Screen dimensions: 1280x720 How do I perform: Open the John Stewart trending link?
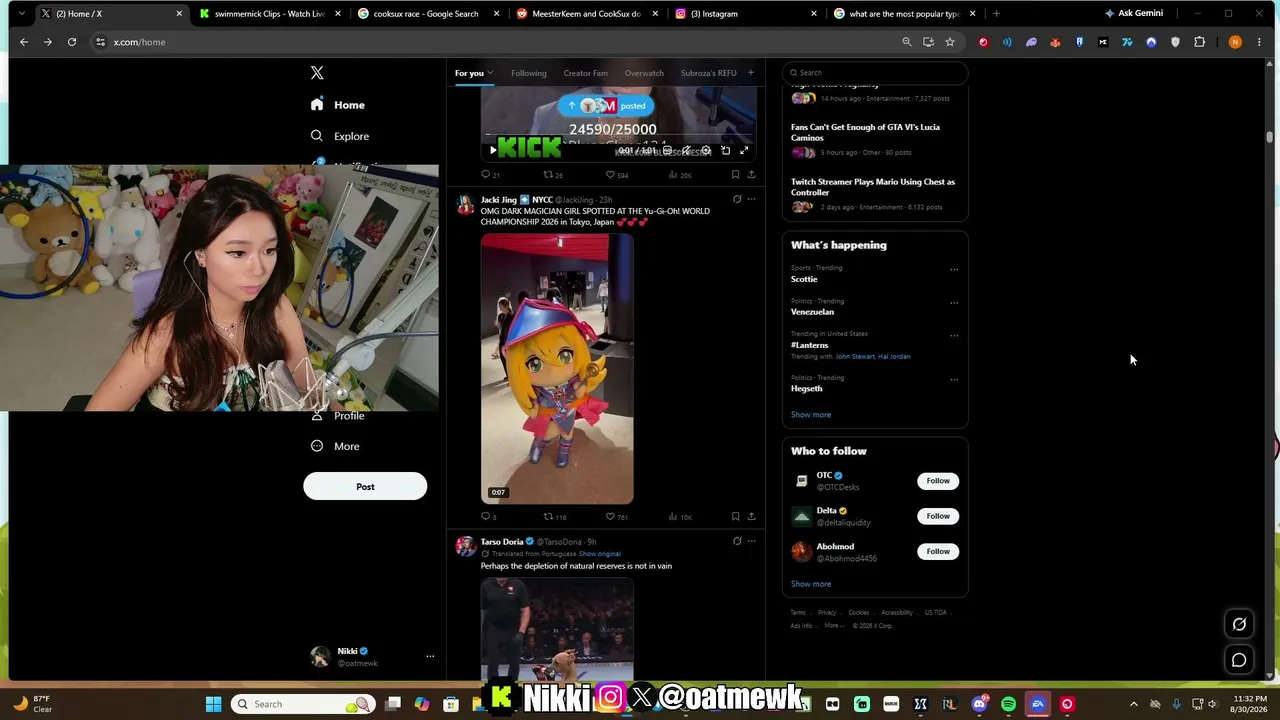pos(855,356)
